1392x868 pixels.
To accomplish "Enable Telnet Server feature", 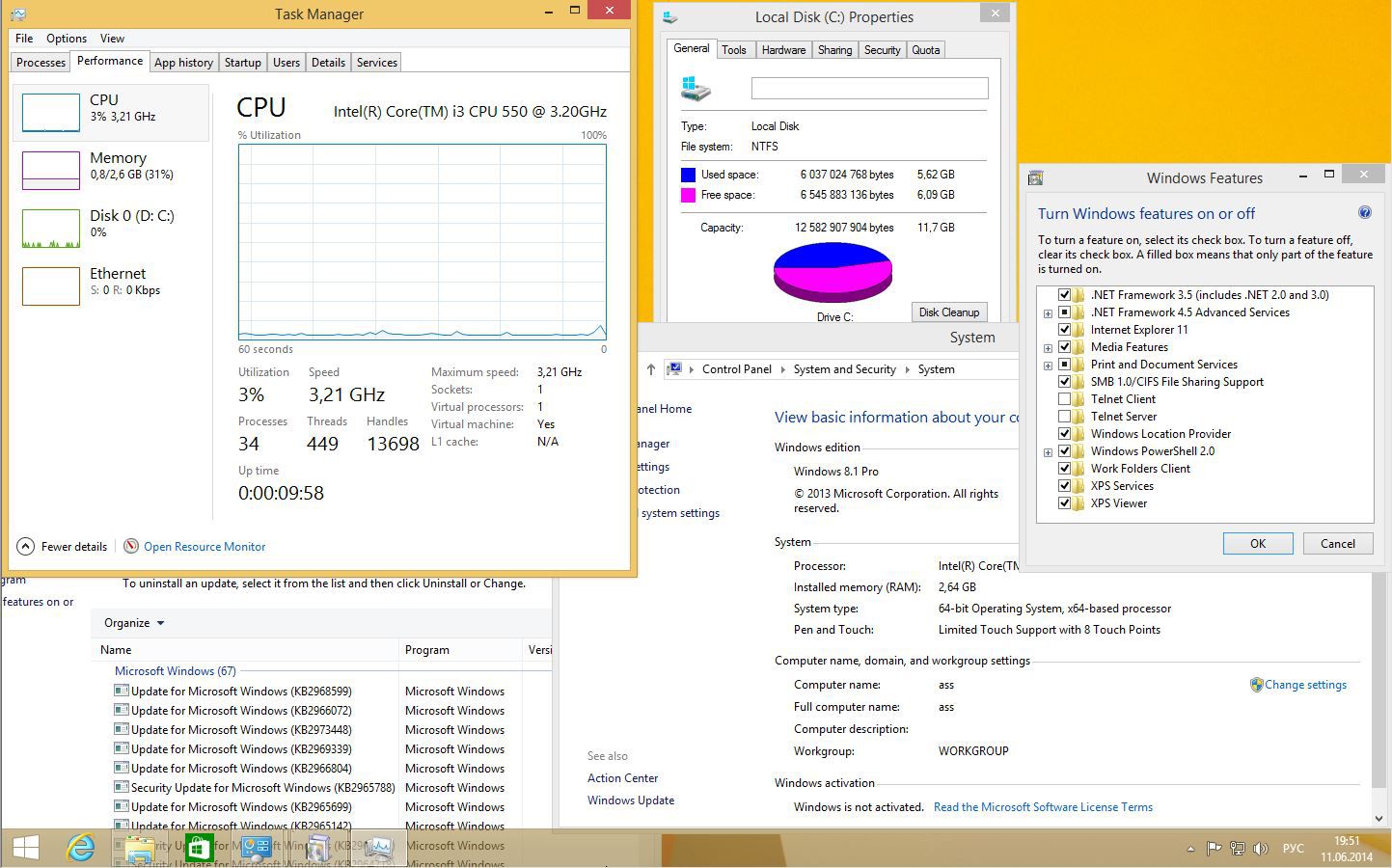I will (x=1064, y=417).
